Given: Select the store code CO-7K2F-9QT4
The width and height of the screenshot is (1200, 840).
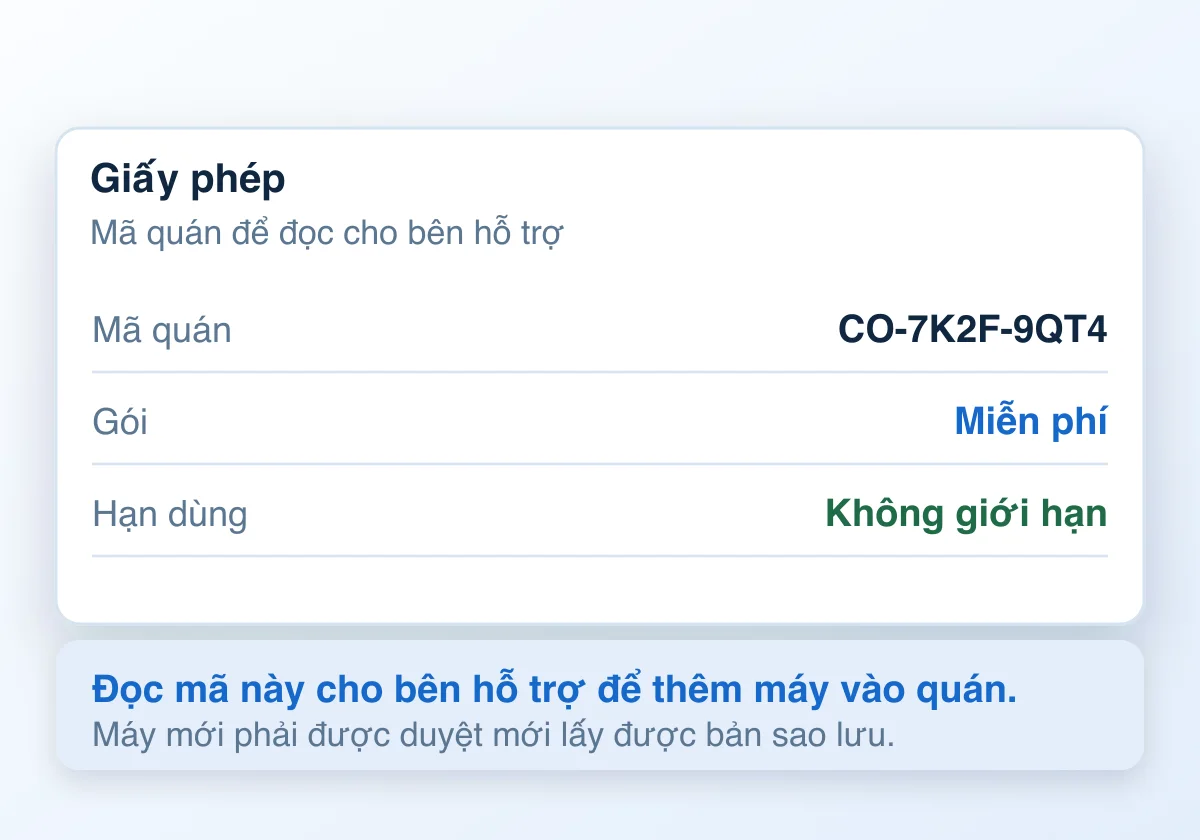Looking at the screenshot, I should point(973,330).
